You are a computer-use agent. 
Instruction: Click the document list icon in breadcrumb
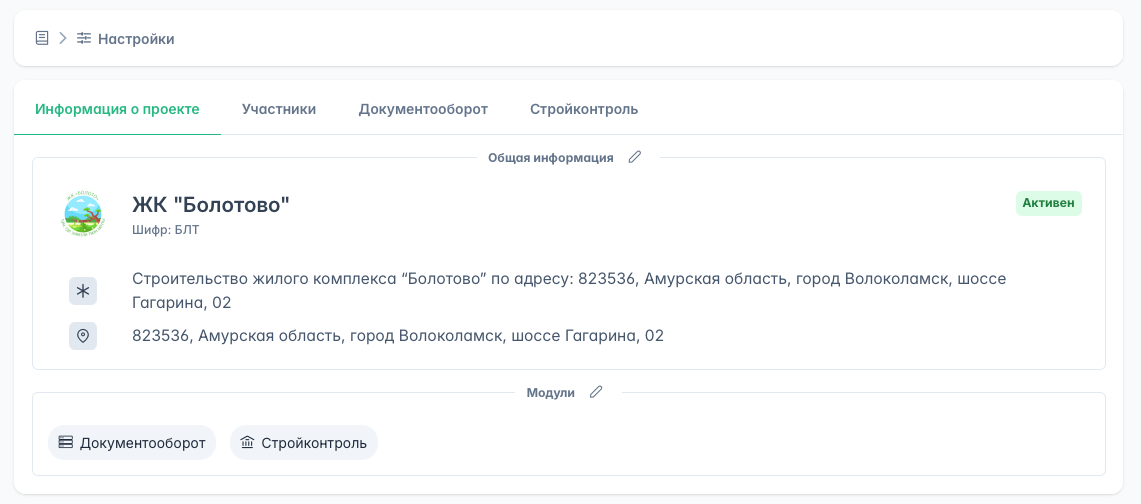[42, 39]
